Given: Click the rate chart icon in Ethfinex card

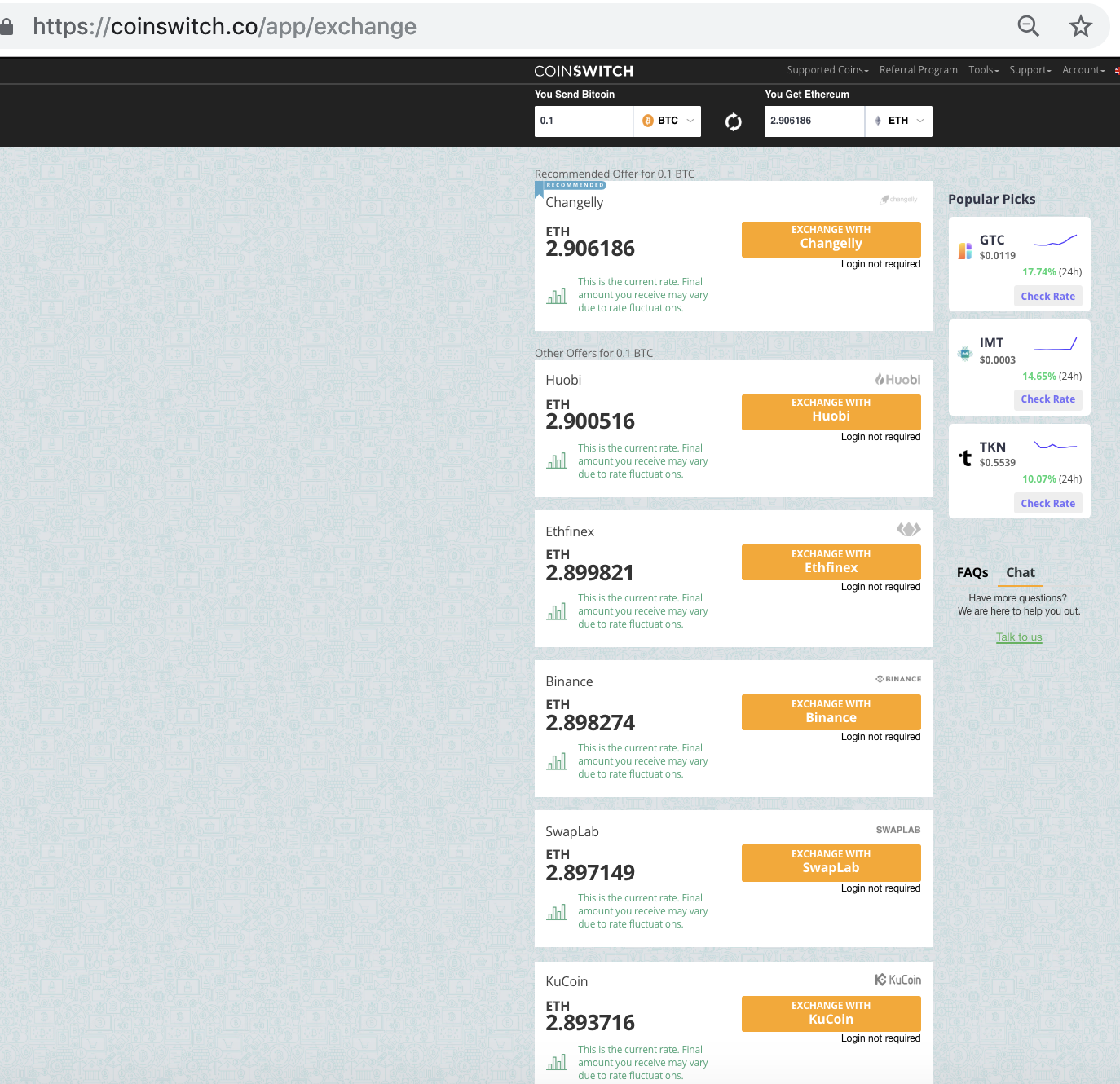Looking at the screenshot, I should click(x=557, y=611).
